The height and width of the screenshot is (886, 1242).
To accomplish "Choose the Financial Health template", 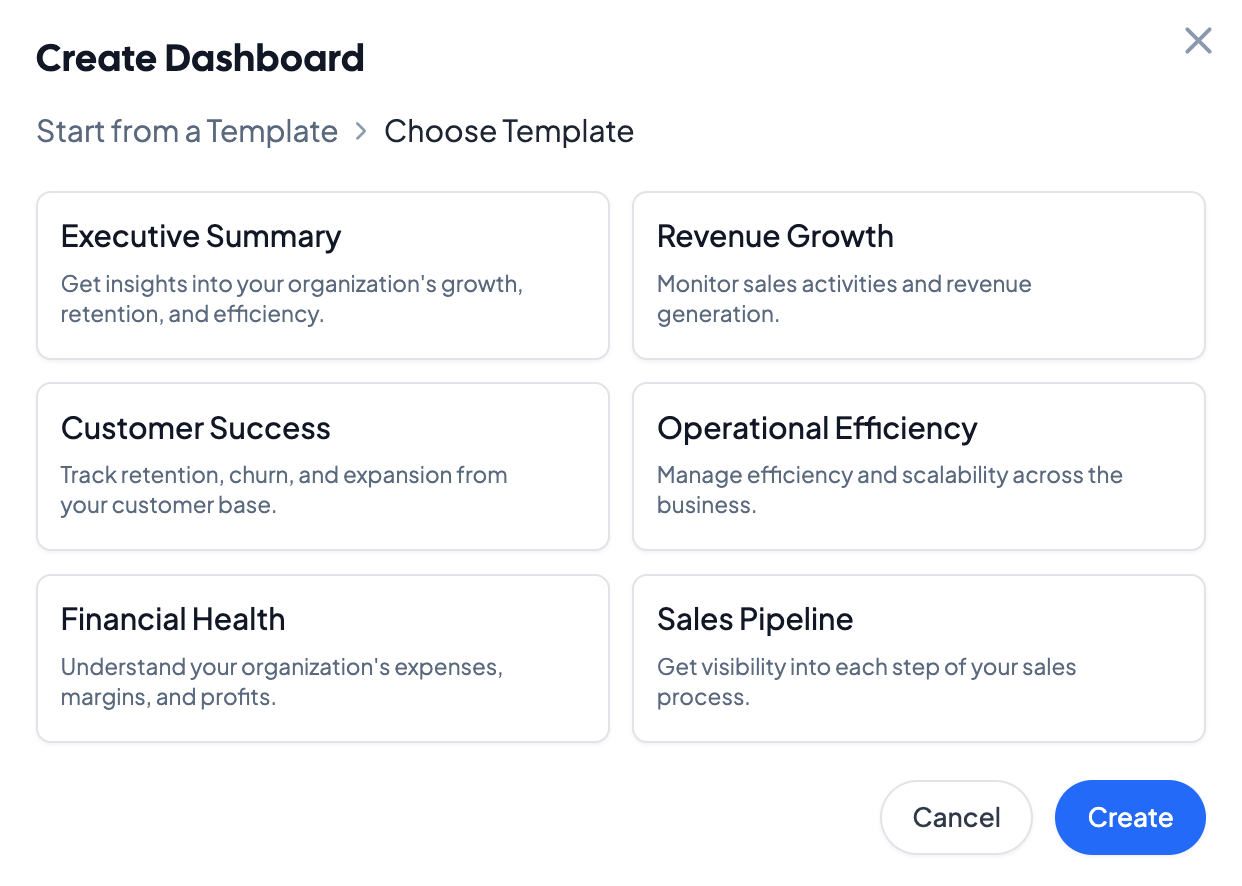I will point(322,658).
